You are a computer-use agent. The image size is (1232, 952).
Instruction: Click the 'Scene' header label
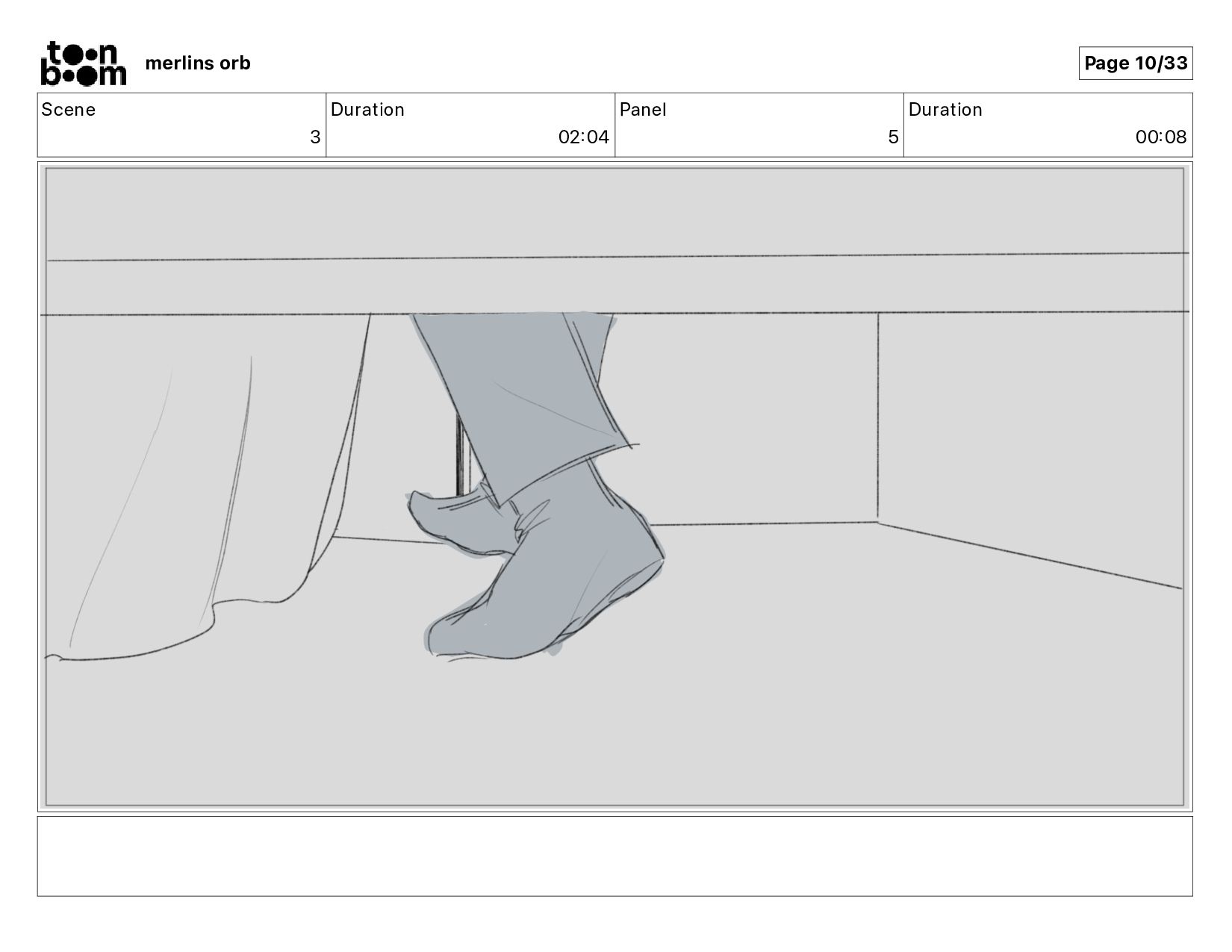click(x=69, y=110)
